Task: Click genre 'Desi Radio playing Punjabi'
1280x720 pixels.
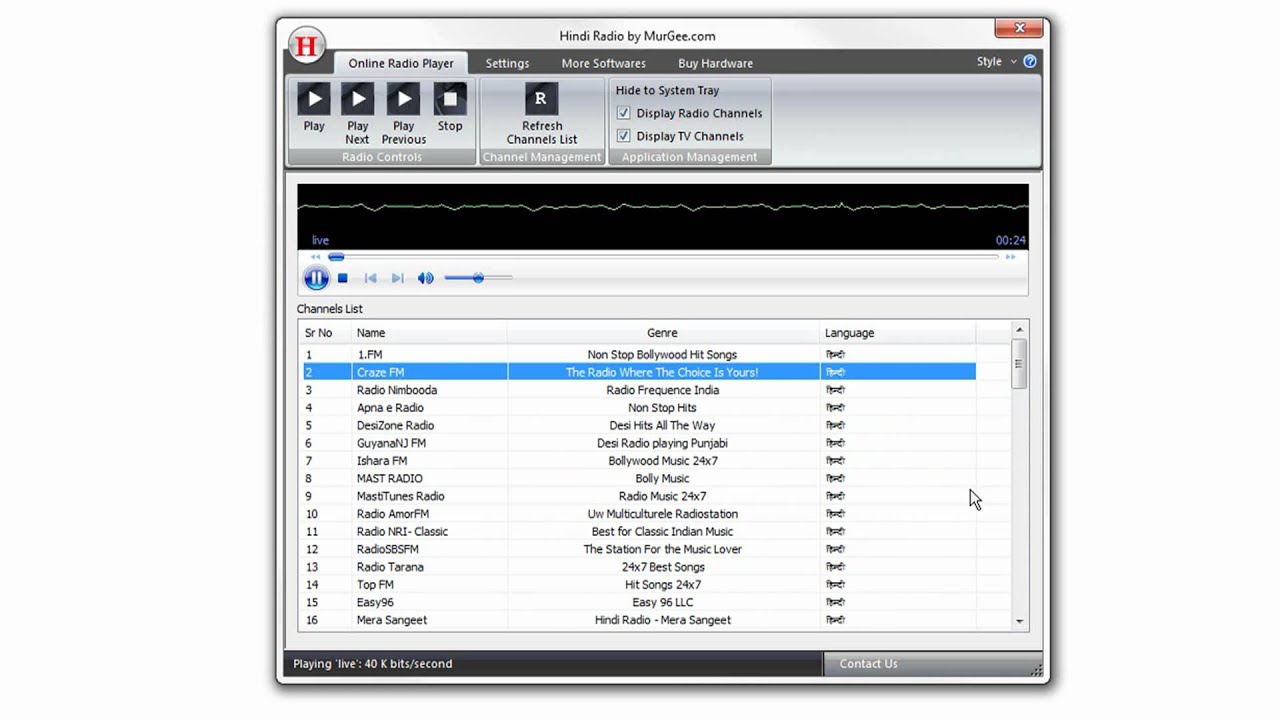Action: point(662,443)
